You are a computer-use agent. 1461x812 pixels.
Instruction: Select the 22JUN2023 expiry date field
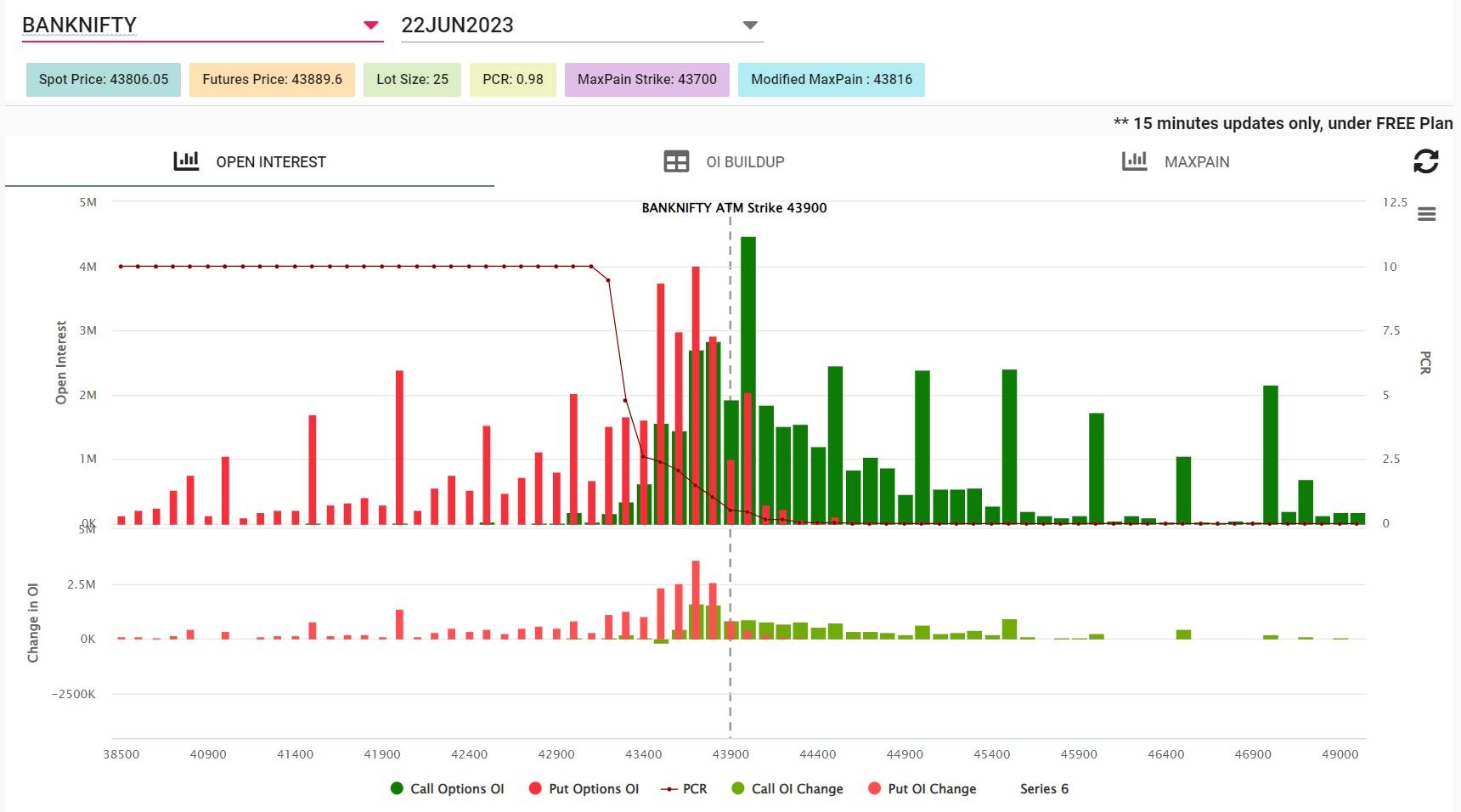tap(582, 25)
